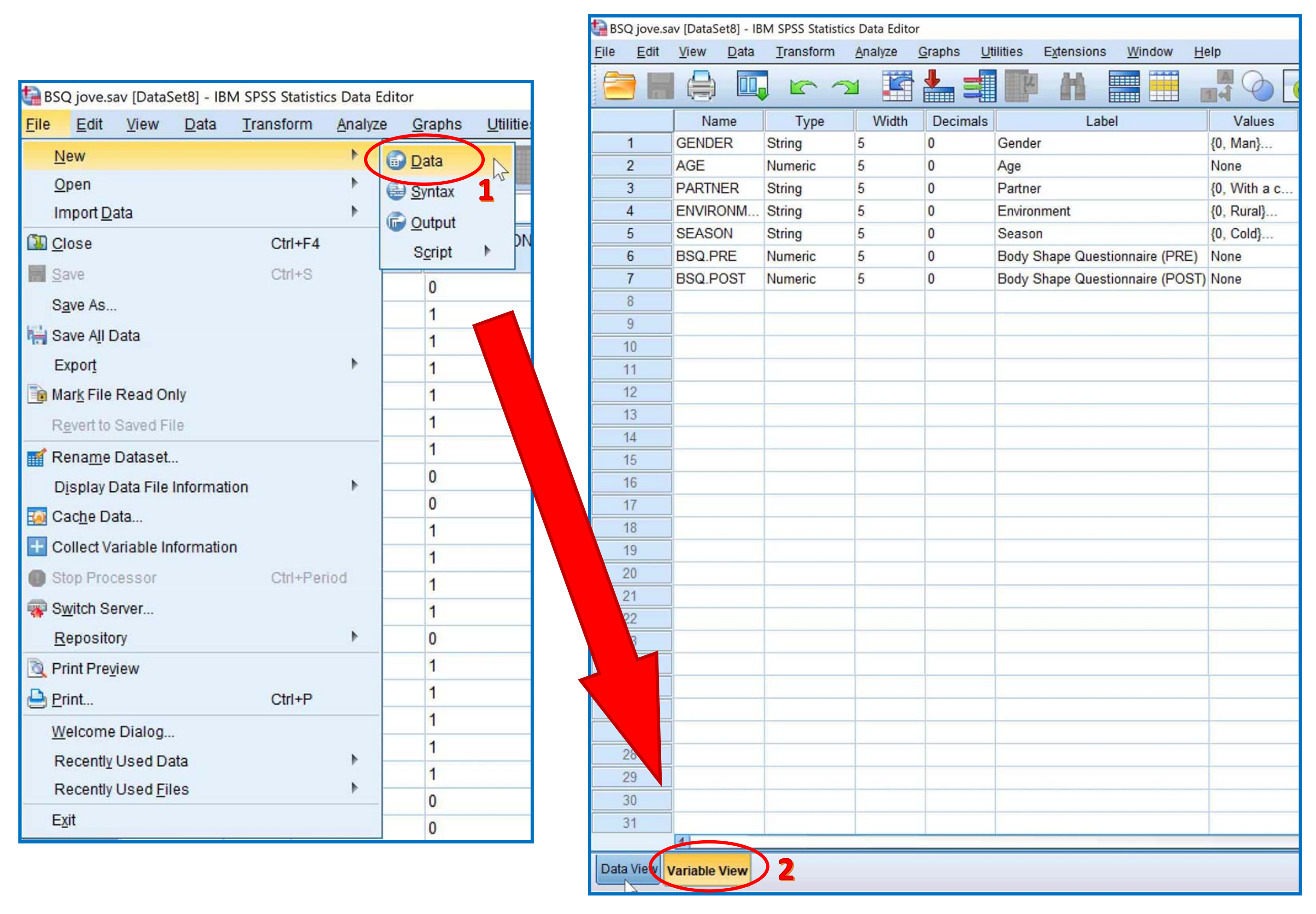Click the green Redo arrow icon

tap(846, 87)
